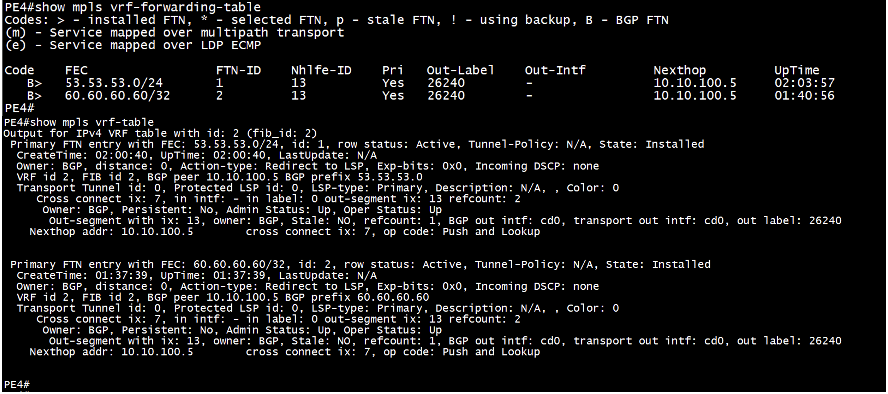
Task: Select the FEC column header
Action: (76, 71)
